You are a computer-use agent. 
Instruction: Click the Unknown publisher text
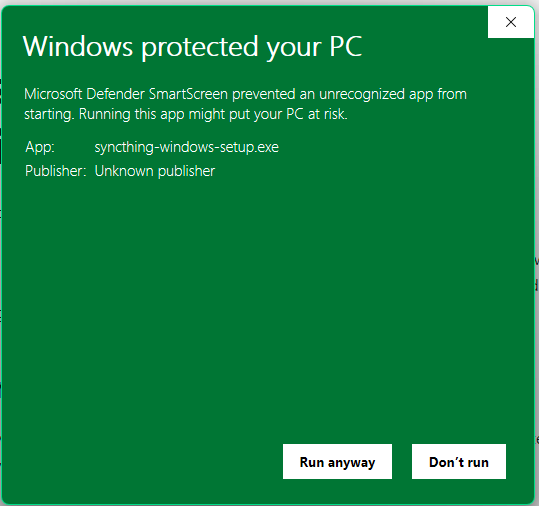pyautogui.click(x=155, y=171)
